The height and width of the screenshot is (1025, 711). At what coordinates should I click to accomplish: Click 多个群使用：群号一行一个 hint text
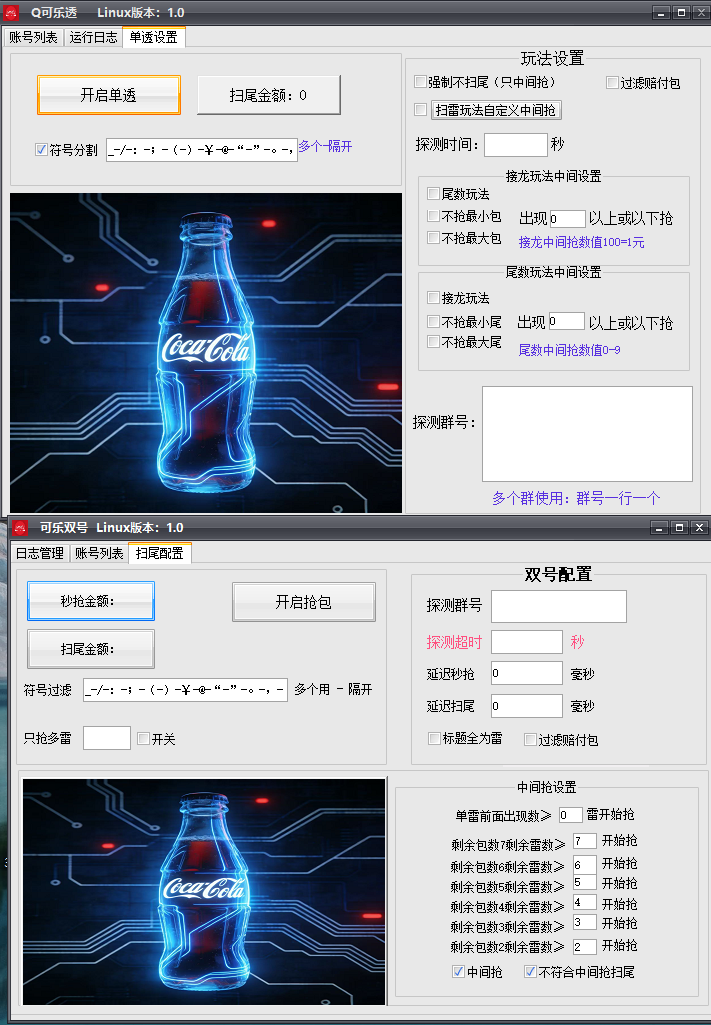pos(576,498)
